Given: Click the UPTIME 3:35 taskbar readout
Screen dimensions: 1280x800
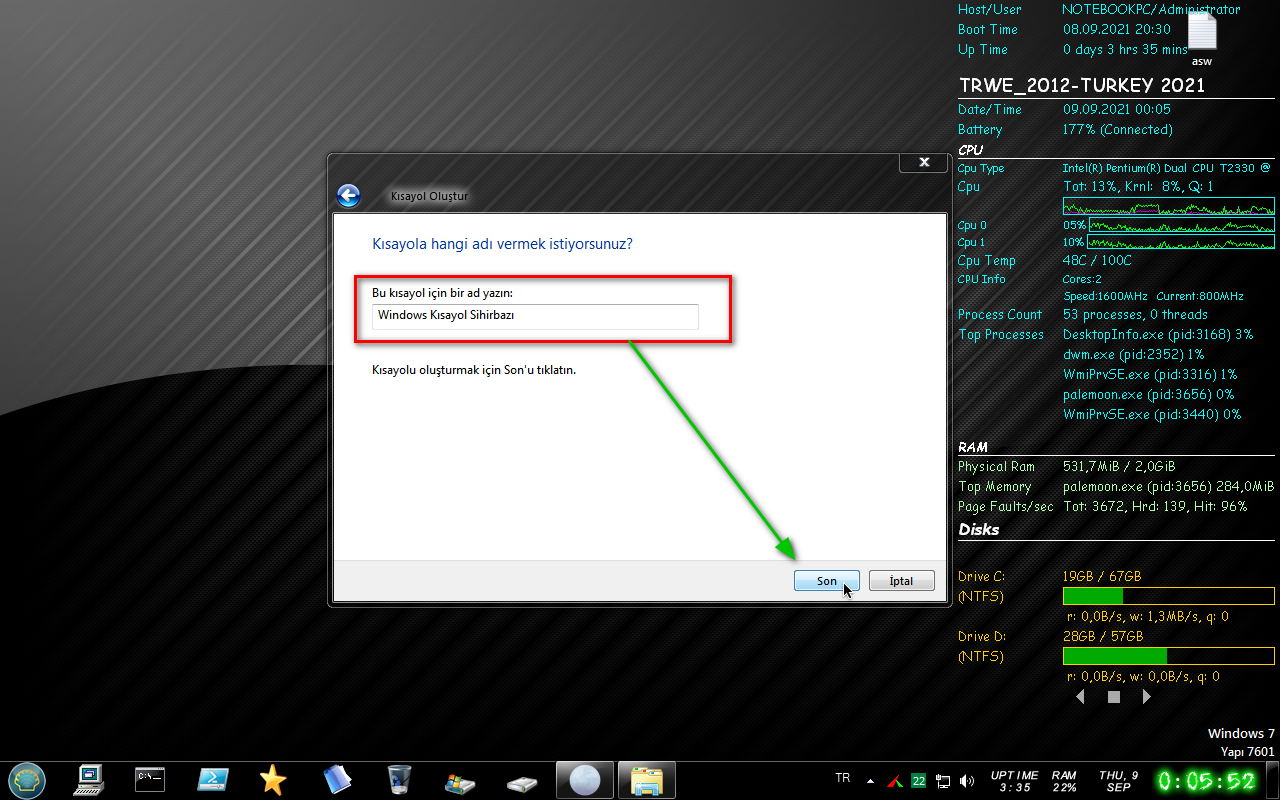Looking at the screenshot, I should pyautogui.click(x=1014, y=781).
